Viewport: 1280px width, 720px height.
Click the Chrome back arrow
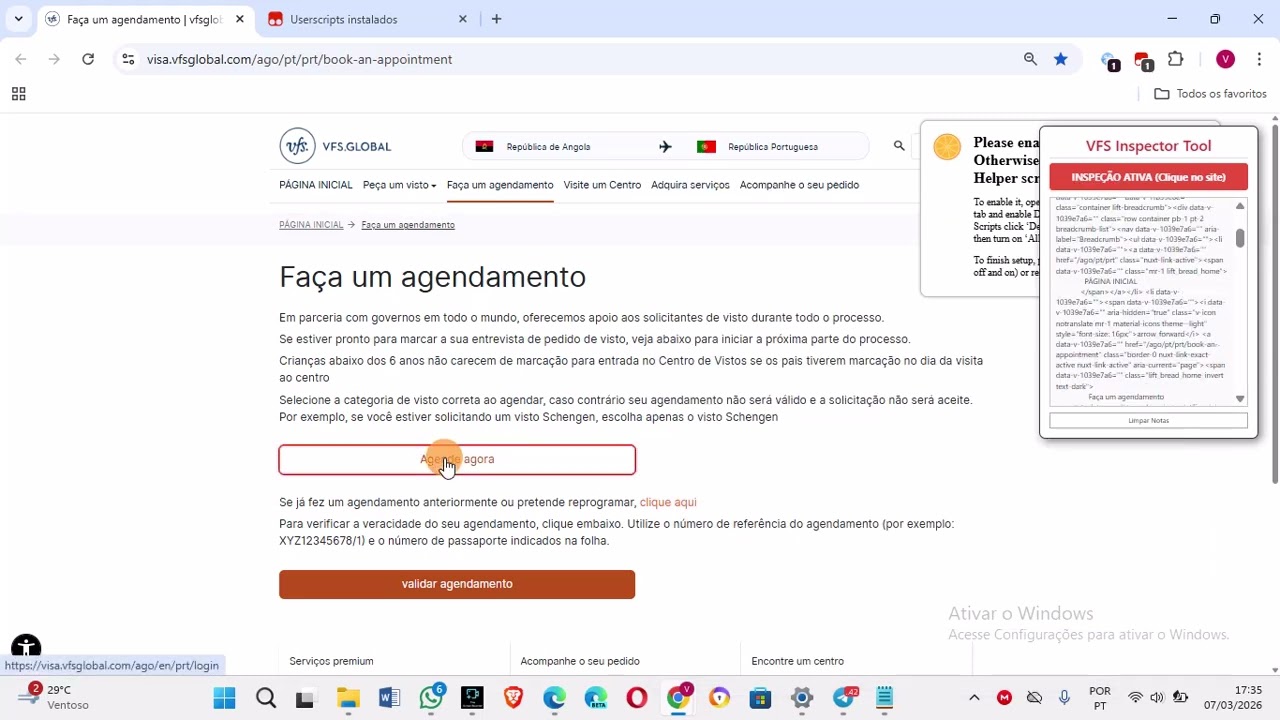(21, 59)
